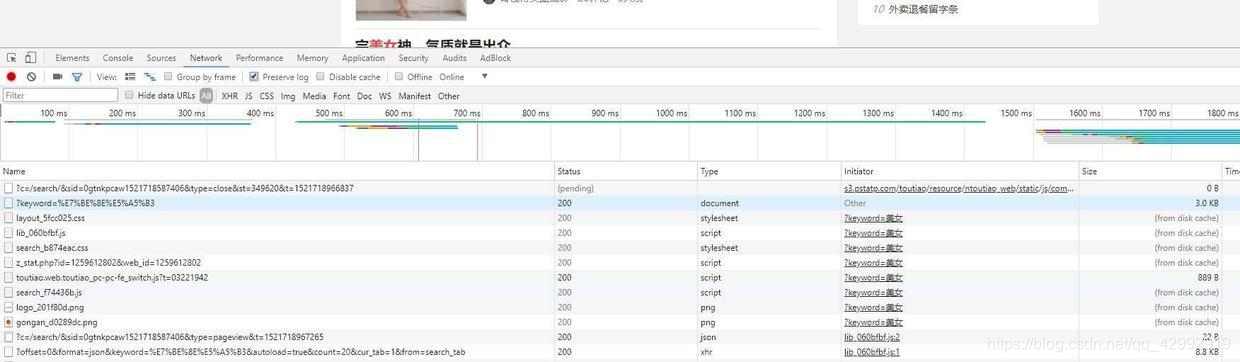Click image icon of gongan_d0289dc.png row
This screenshot has width=1240, height=362.
coord(8,323)
